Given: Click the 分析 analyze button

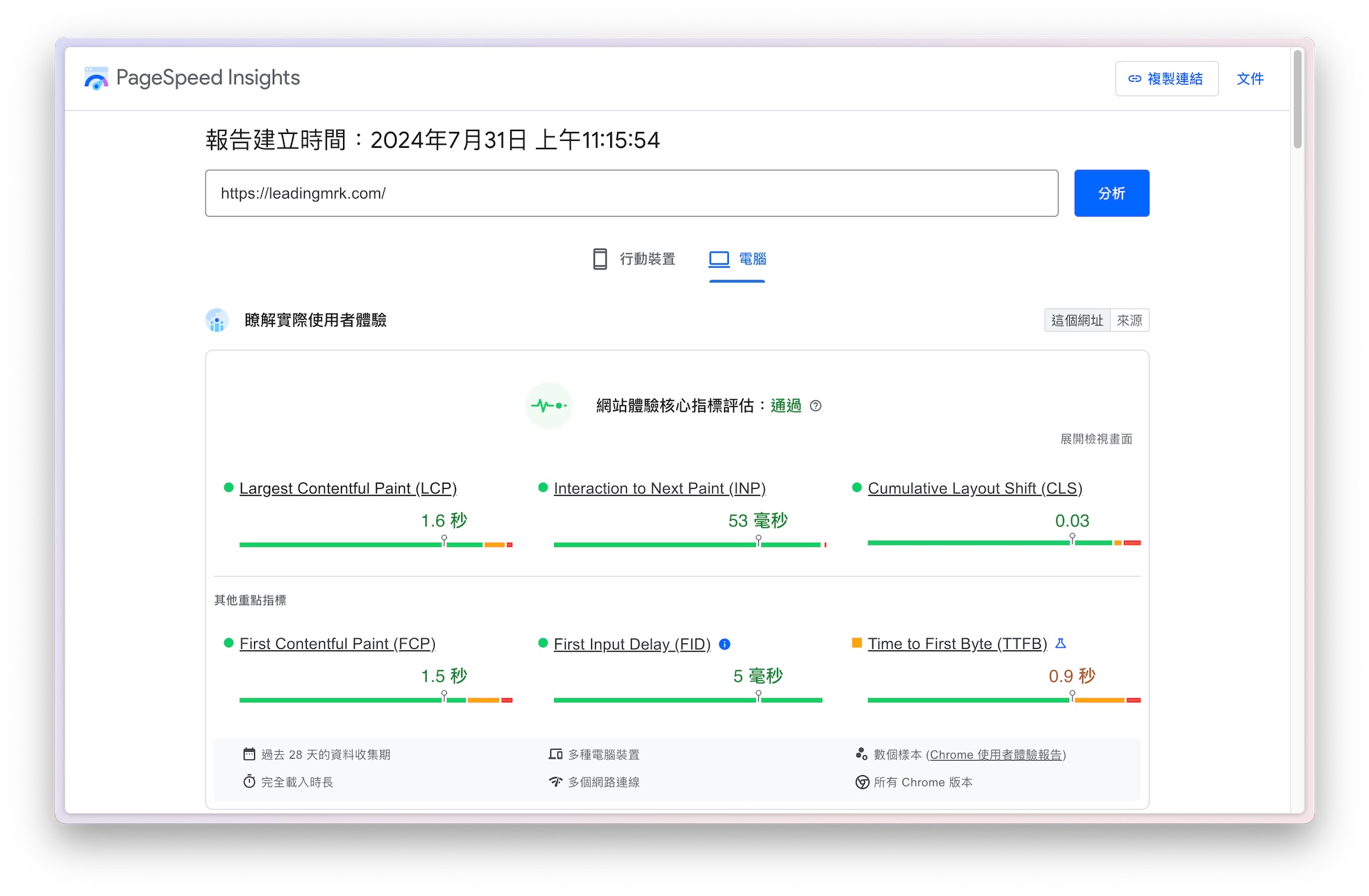Looking at the screenshot, I should (1111, 193).
